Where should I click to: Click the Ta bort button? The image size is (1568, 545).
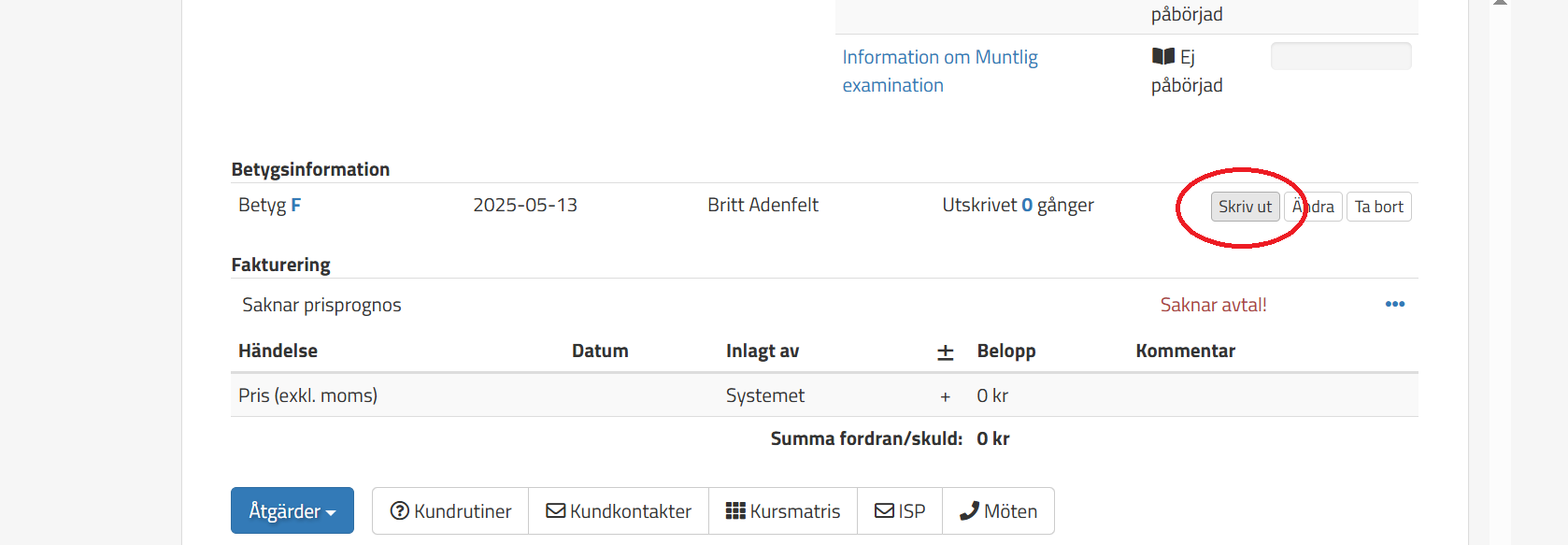[1378, 207]
